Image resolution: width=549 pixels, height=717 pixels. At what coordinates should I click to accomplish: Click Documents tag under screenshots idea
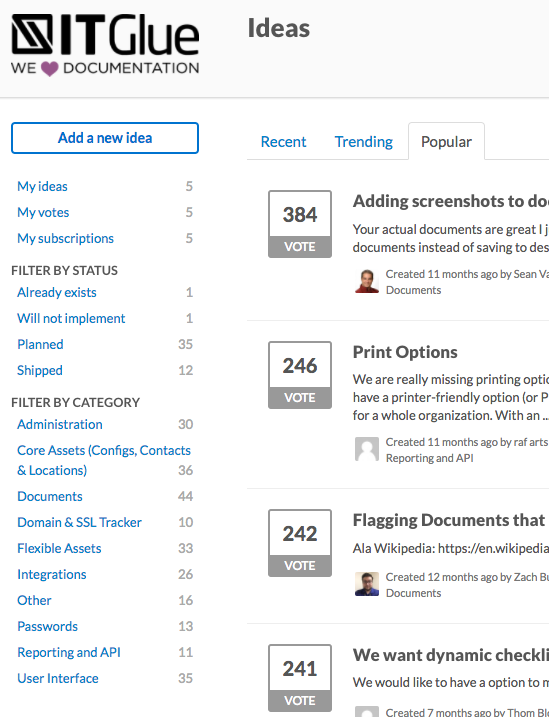point(413,290)
